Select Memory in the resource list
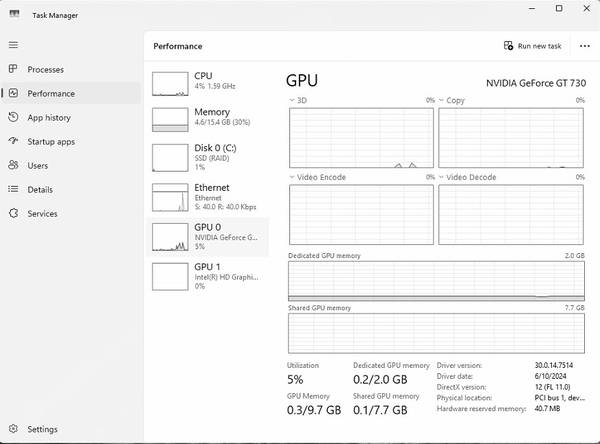The width and height of the screenshot is (600, 444). [209, 119]
